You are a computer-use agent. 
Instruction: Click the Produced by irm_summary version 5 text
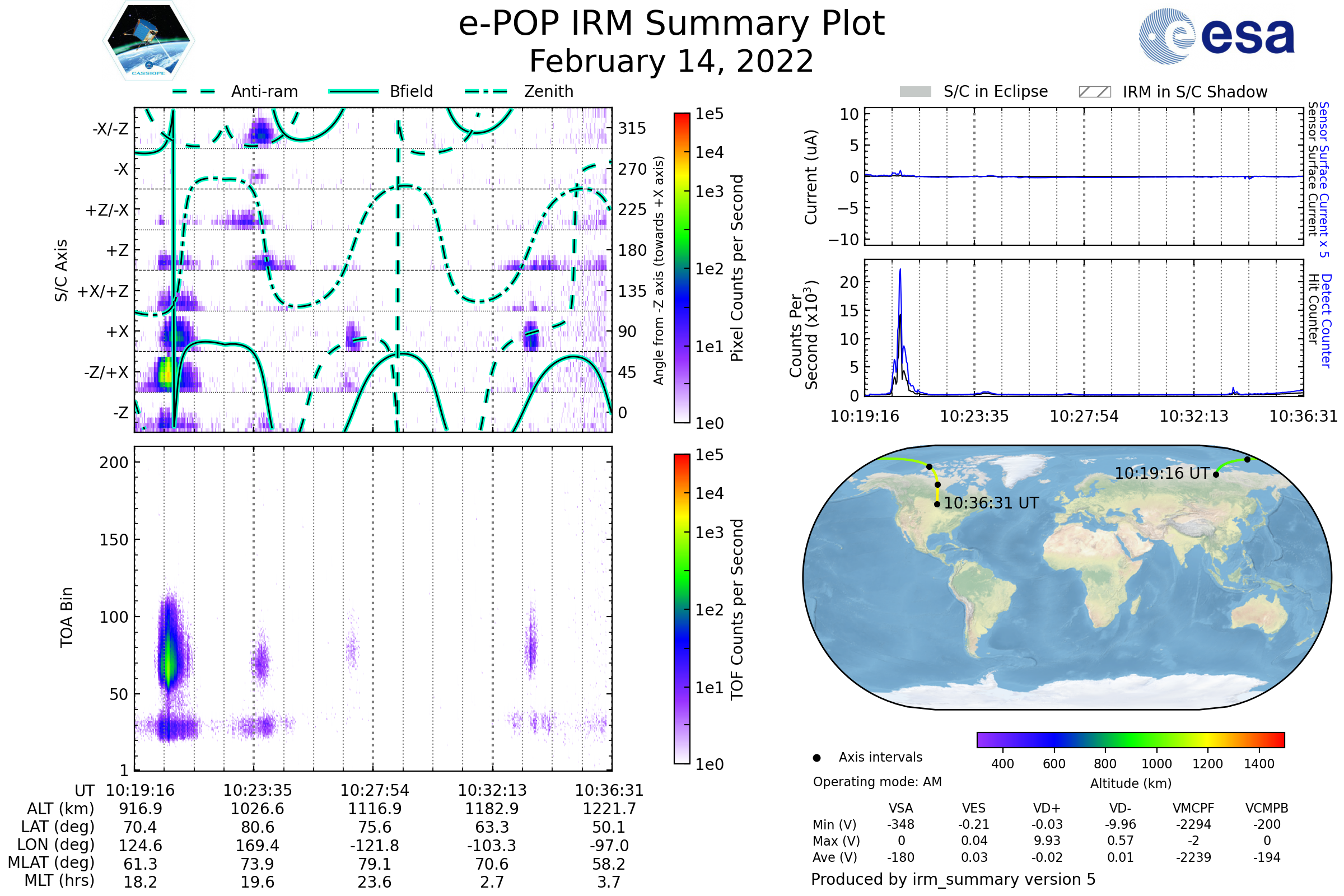[953, 879]
